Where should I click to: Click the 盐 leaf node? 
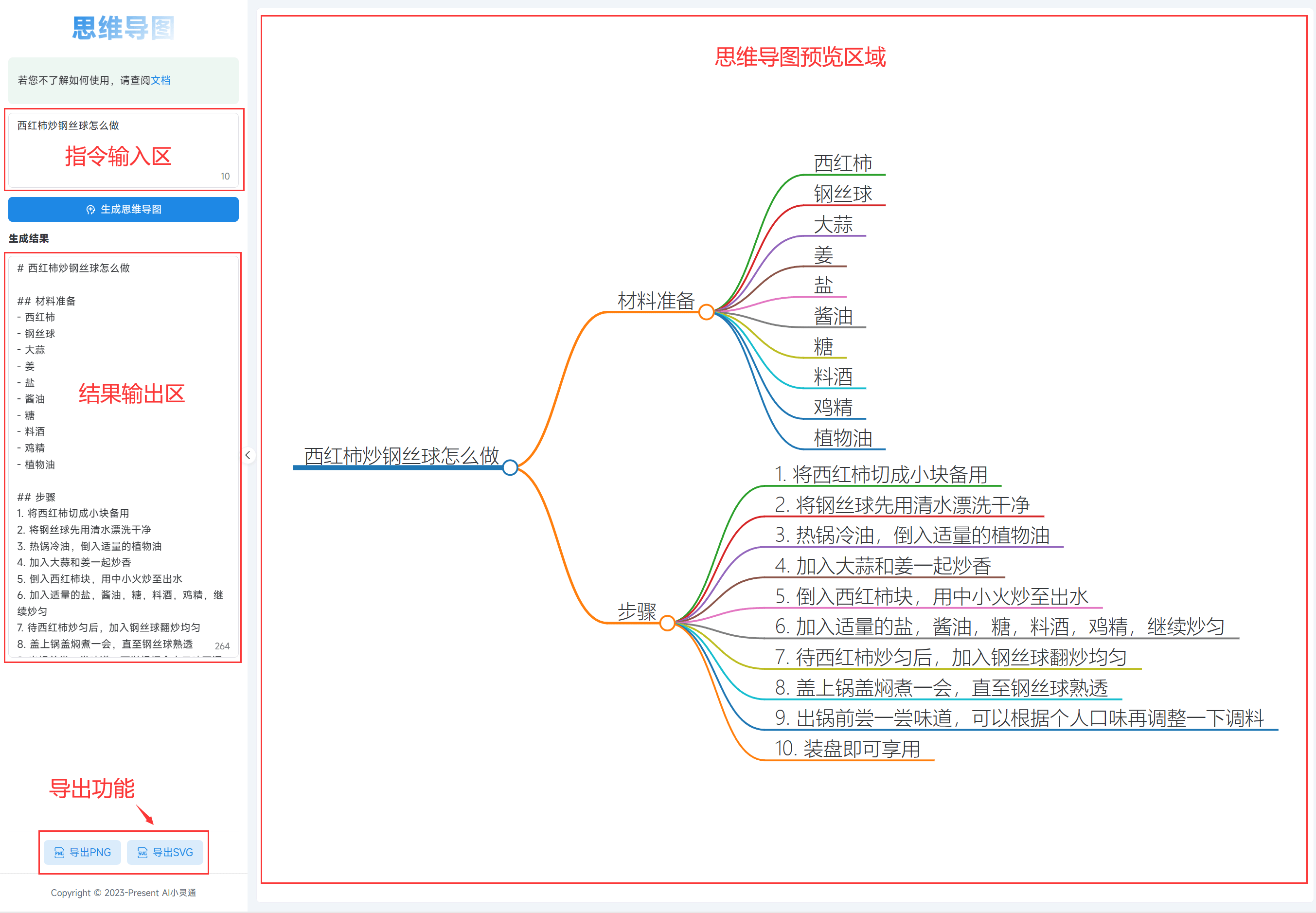(823, 285)
